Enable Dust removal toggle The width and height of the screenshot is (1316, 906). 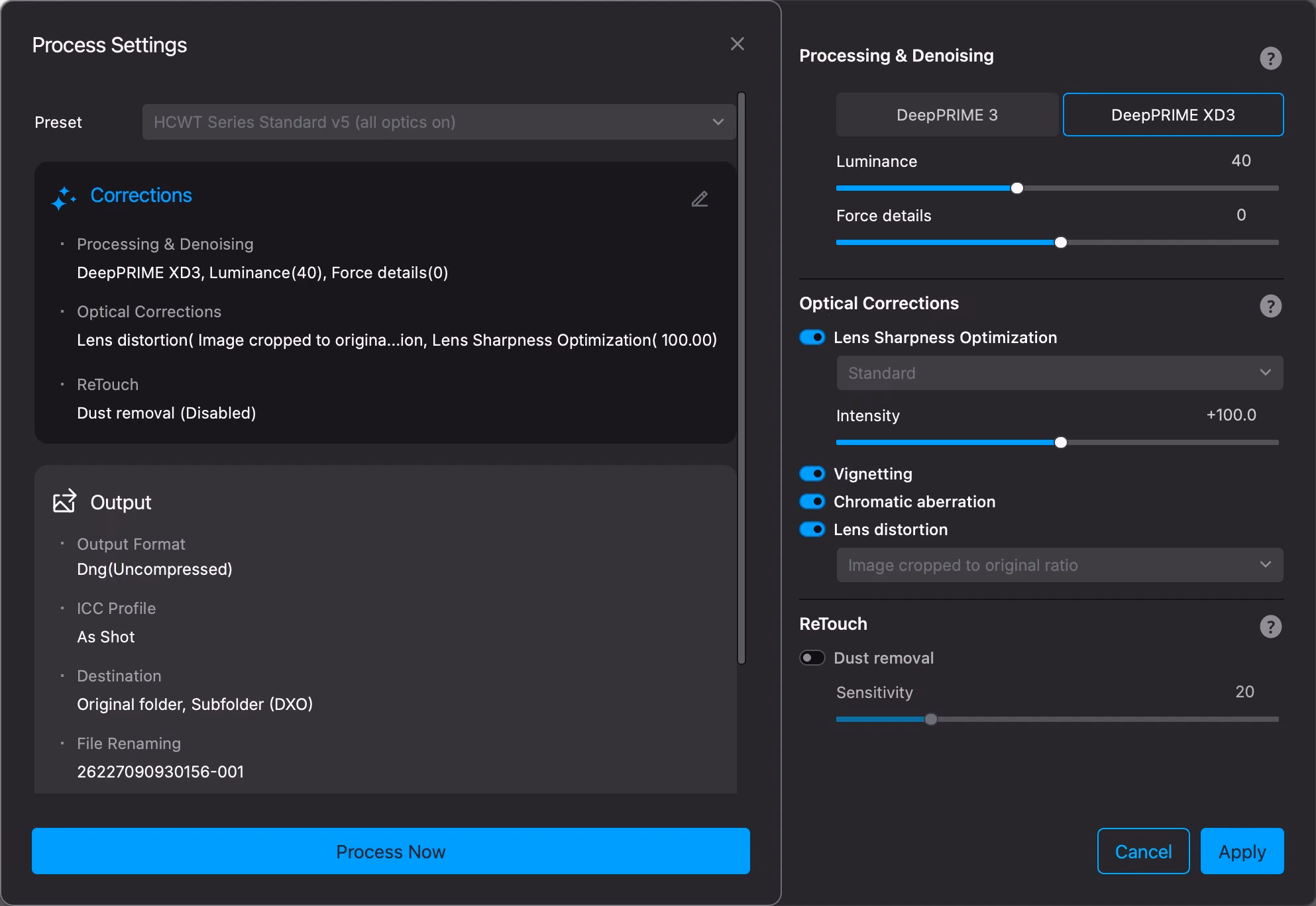[x=812, y=658]
